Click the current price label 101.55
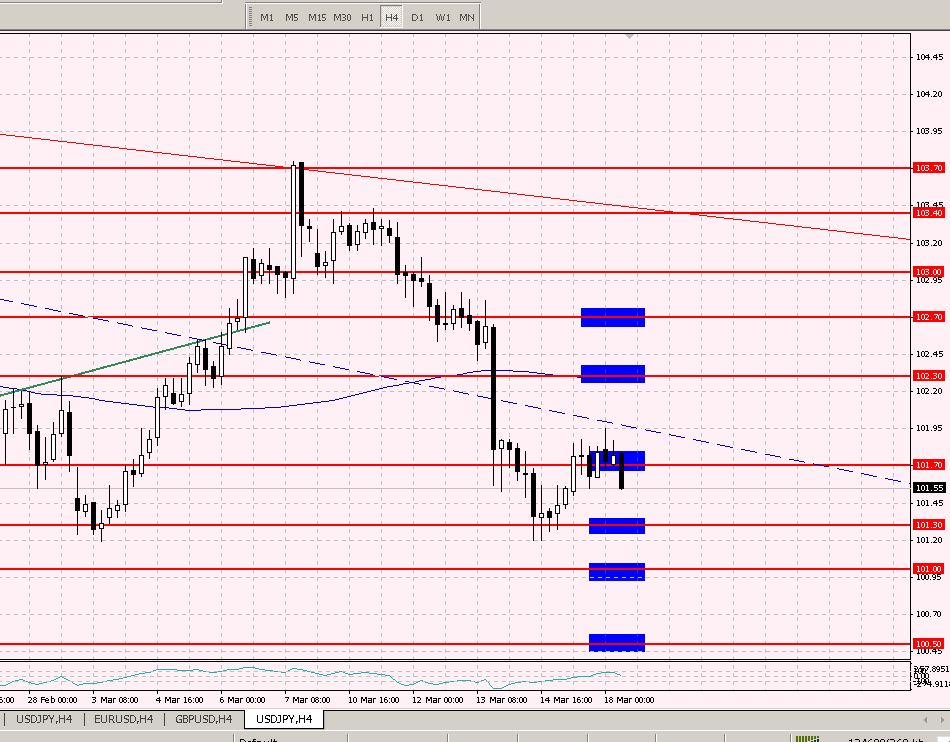 929,488
